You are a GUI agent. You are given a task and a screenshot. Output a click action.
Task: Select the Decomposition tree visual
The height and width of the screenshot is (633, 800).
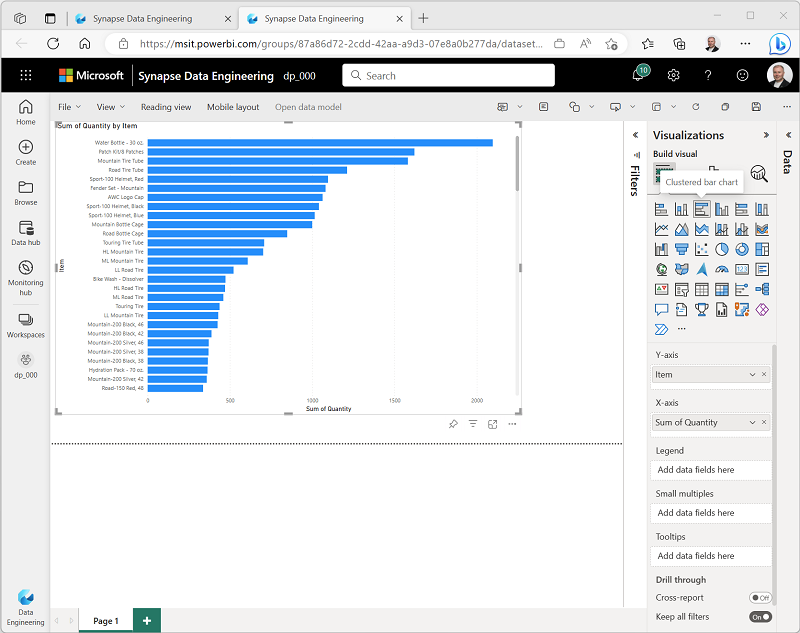(x=762, y=290)
